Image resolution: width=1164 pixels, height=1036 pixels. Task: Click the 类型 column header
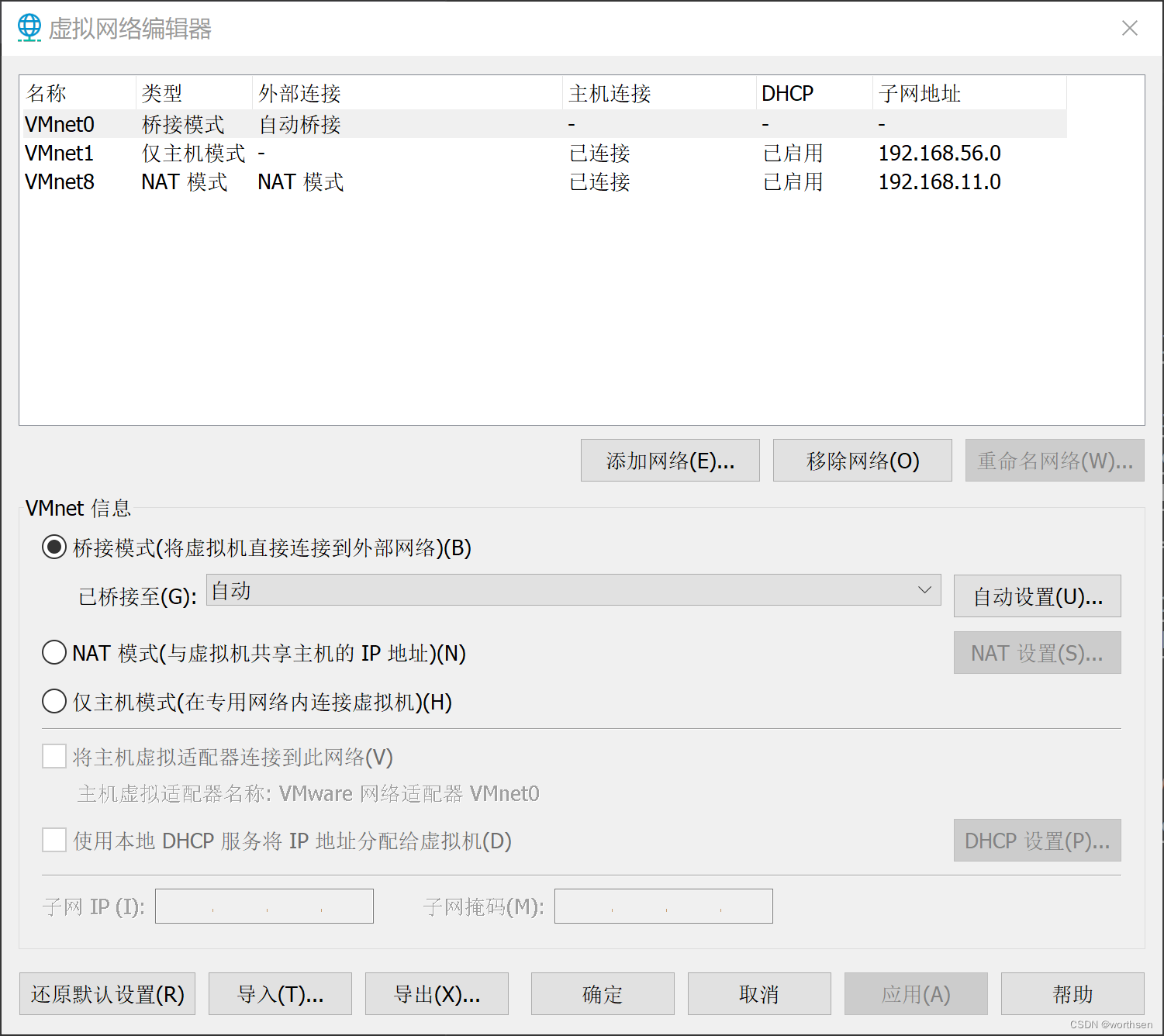195,93
